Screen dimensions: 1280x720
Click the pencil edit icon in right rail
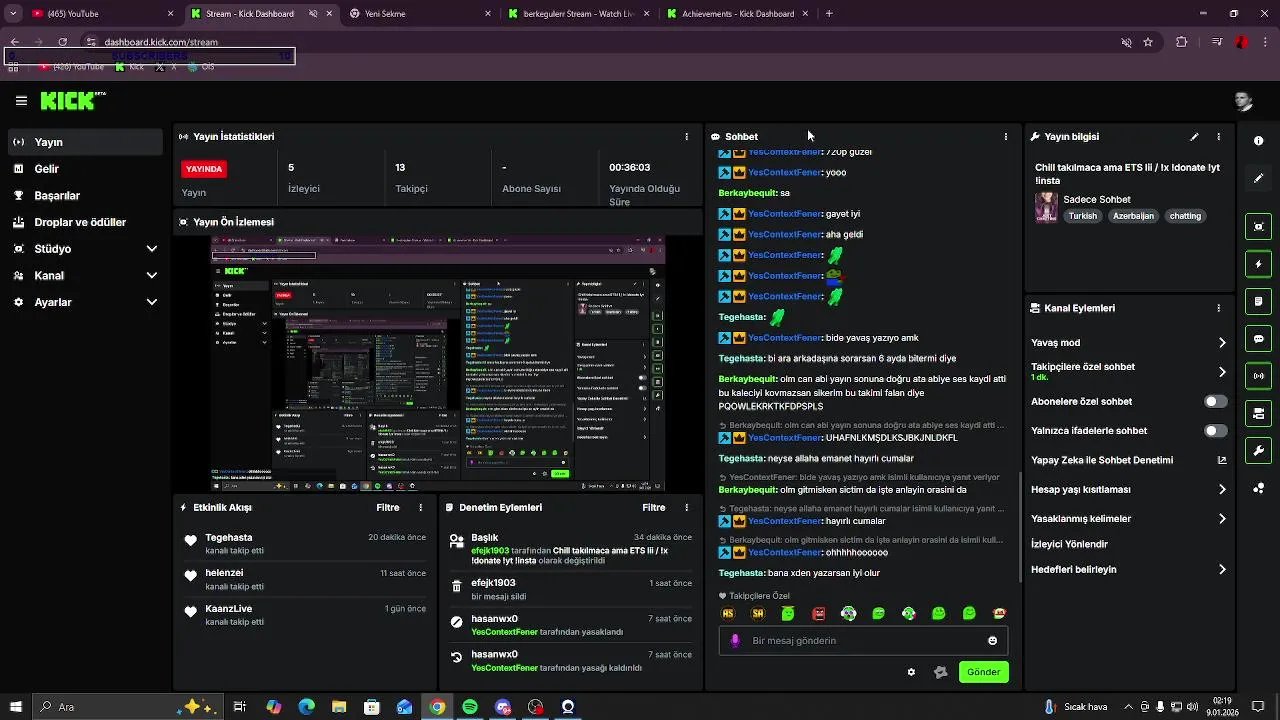click(1259, 178)
